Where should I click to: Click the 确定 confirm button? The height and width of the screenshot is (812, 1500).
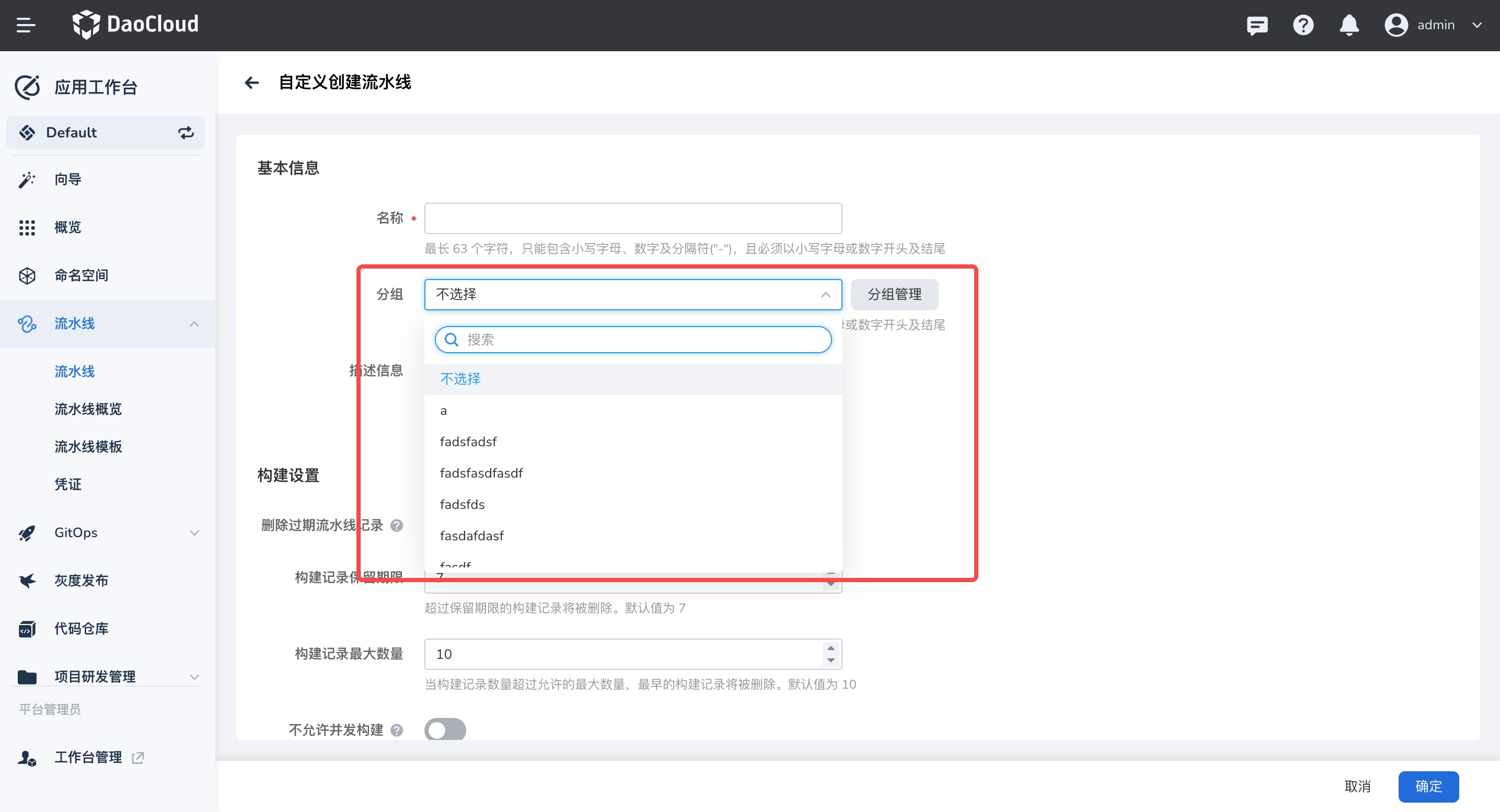[1428, 786]
